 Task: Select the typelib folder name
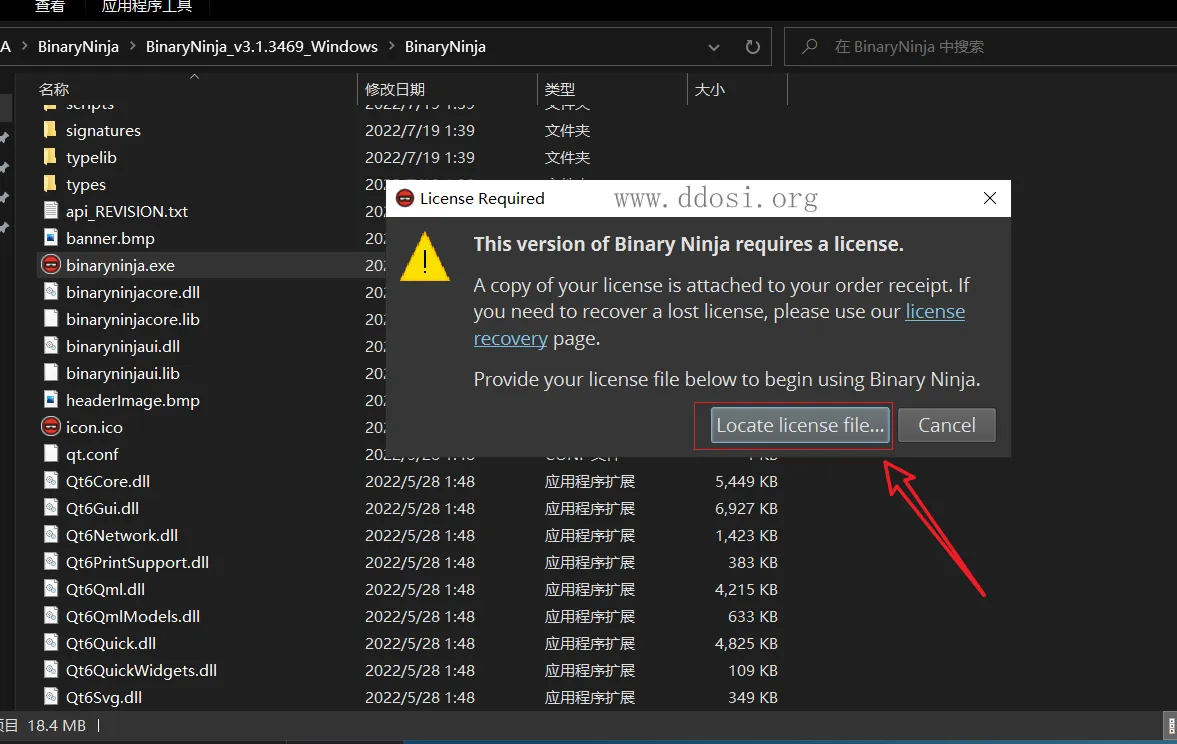[91, 157]
